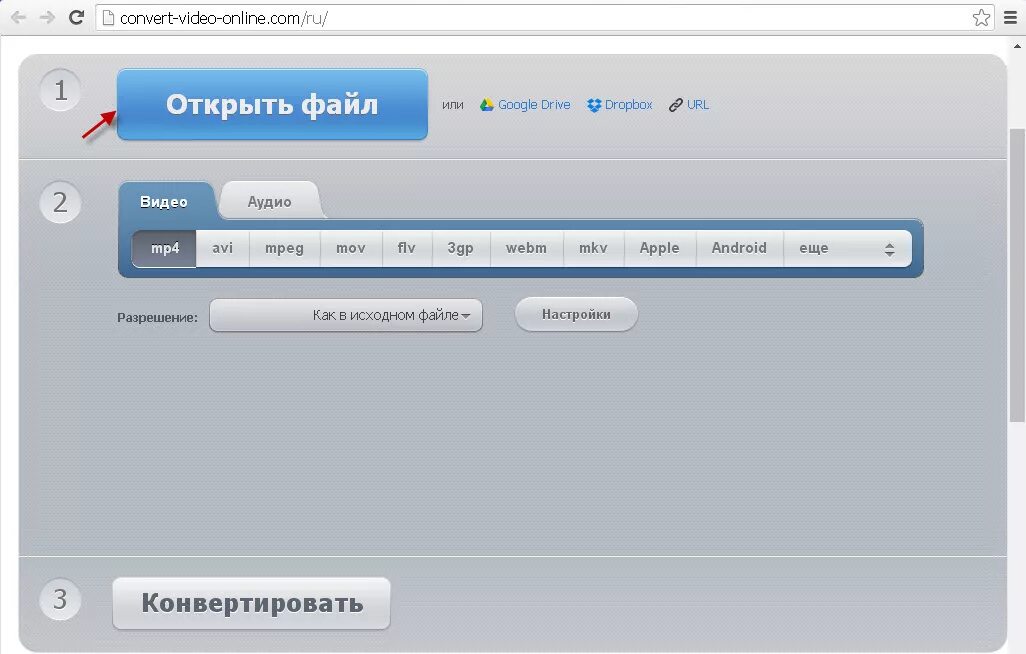Open the Настройки settings button
1026x654 pixels.
click(x=576, y=314)
